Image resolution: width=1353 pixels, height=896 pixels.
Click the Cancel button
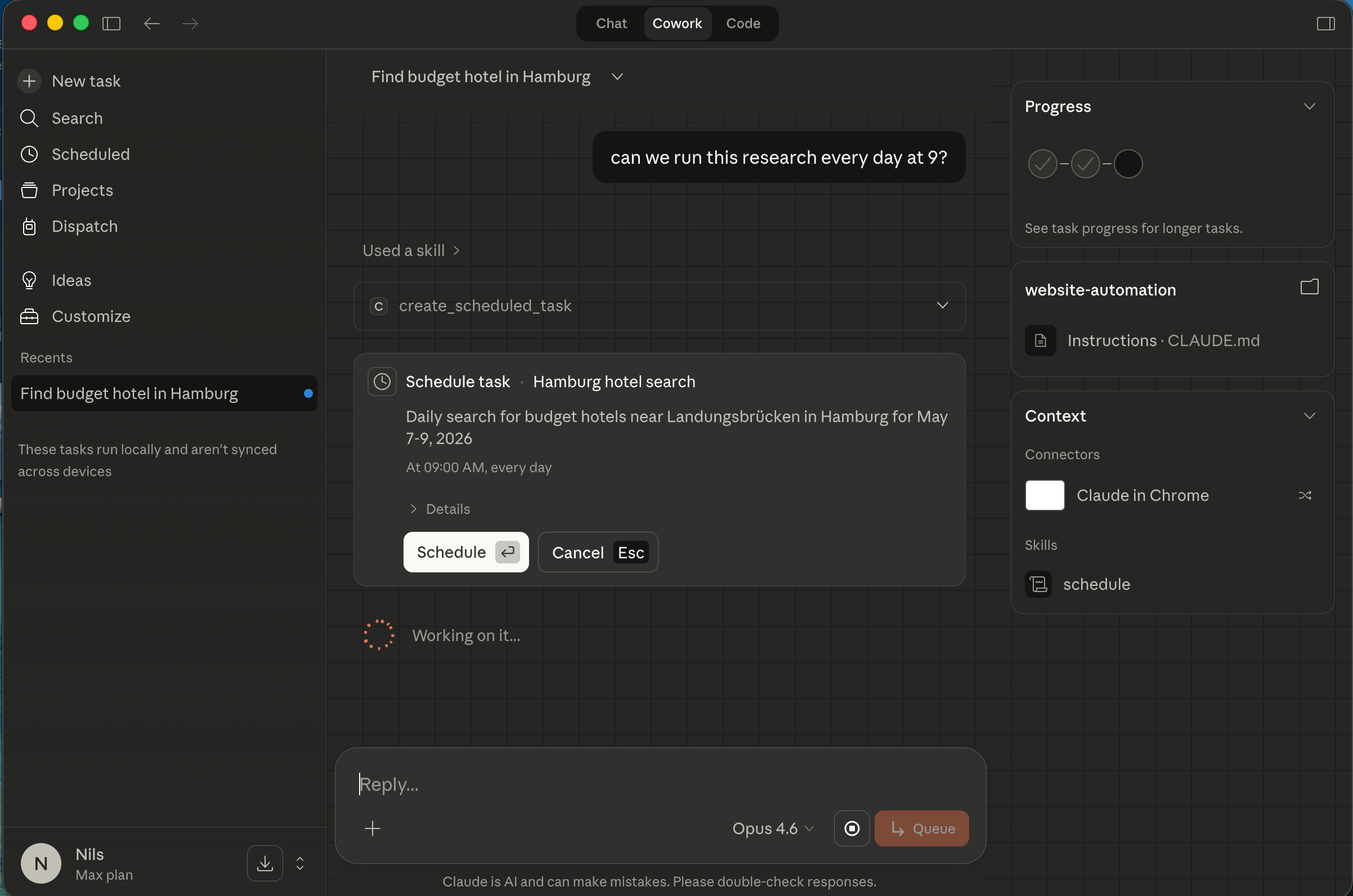click(x=598, y=552)
